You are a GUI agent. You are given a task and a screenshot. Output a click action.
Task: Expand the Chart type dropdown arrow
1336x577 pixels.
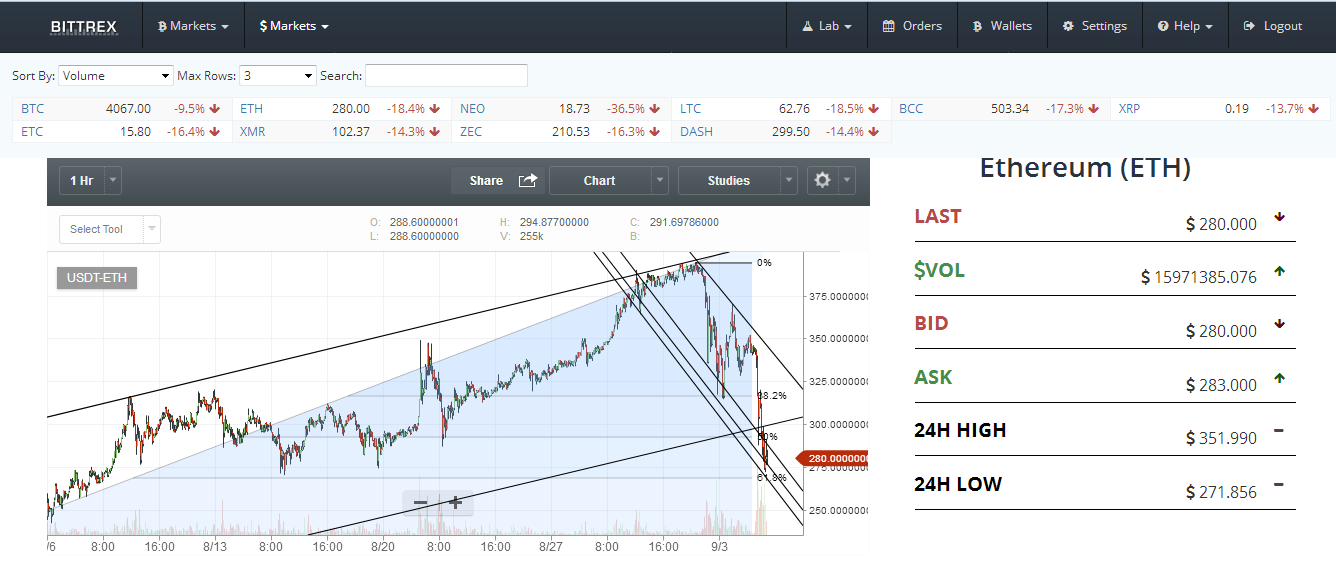point(659,180)
